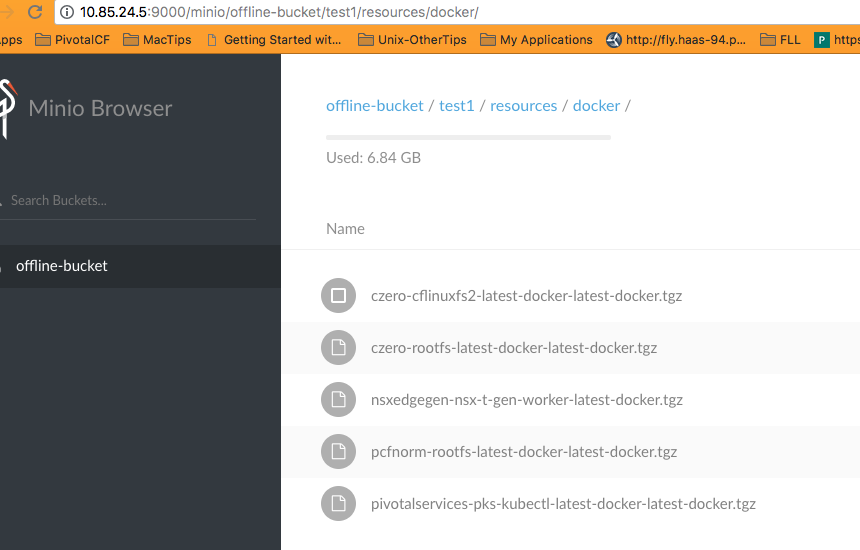The width and height of the screenshot is (860, 550).
Task: Open czero-rootfs-latest-docker-latest-docker.tgz
Action: (x=514, y=348)
